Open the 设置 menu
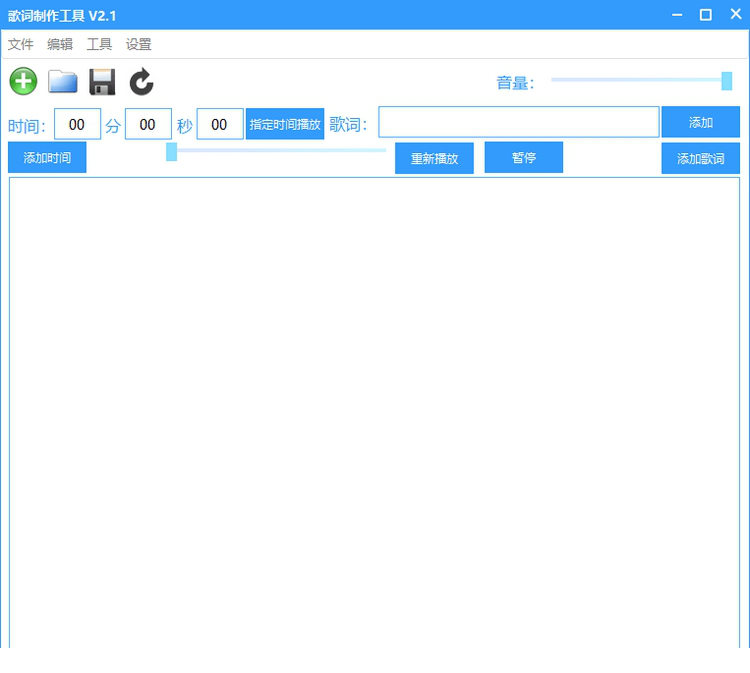Image resolution: width=750 pixels, height=673 pixels. coord(138,44)
